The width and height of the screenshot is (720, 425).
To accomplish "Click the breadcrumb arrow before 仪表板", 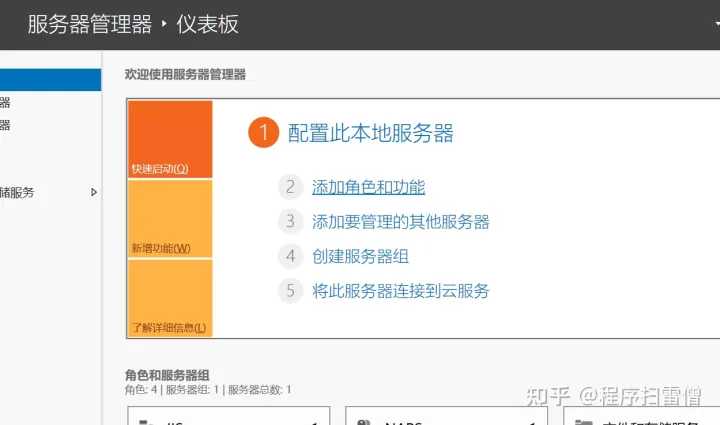I will tap(164, 23).
